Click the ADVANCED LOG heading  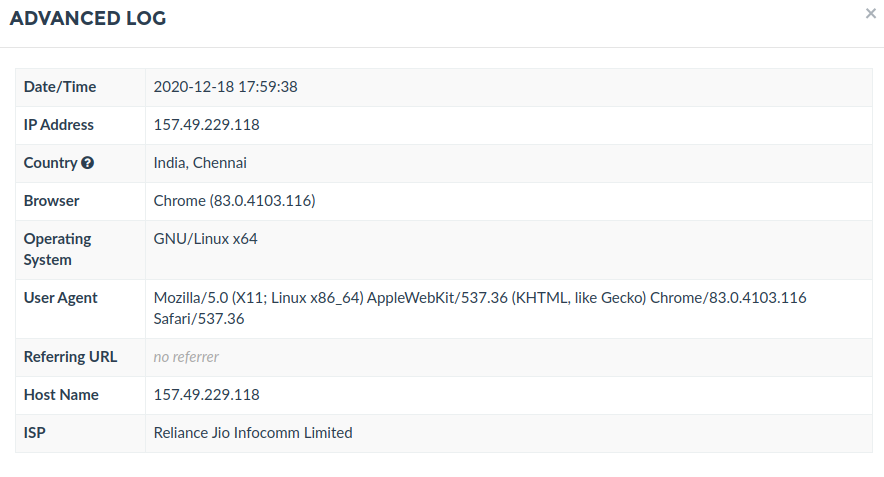88,18
